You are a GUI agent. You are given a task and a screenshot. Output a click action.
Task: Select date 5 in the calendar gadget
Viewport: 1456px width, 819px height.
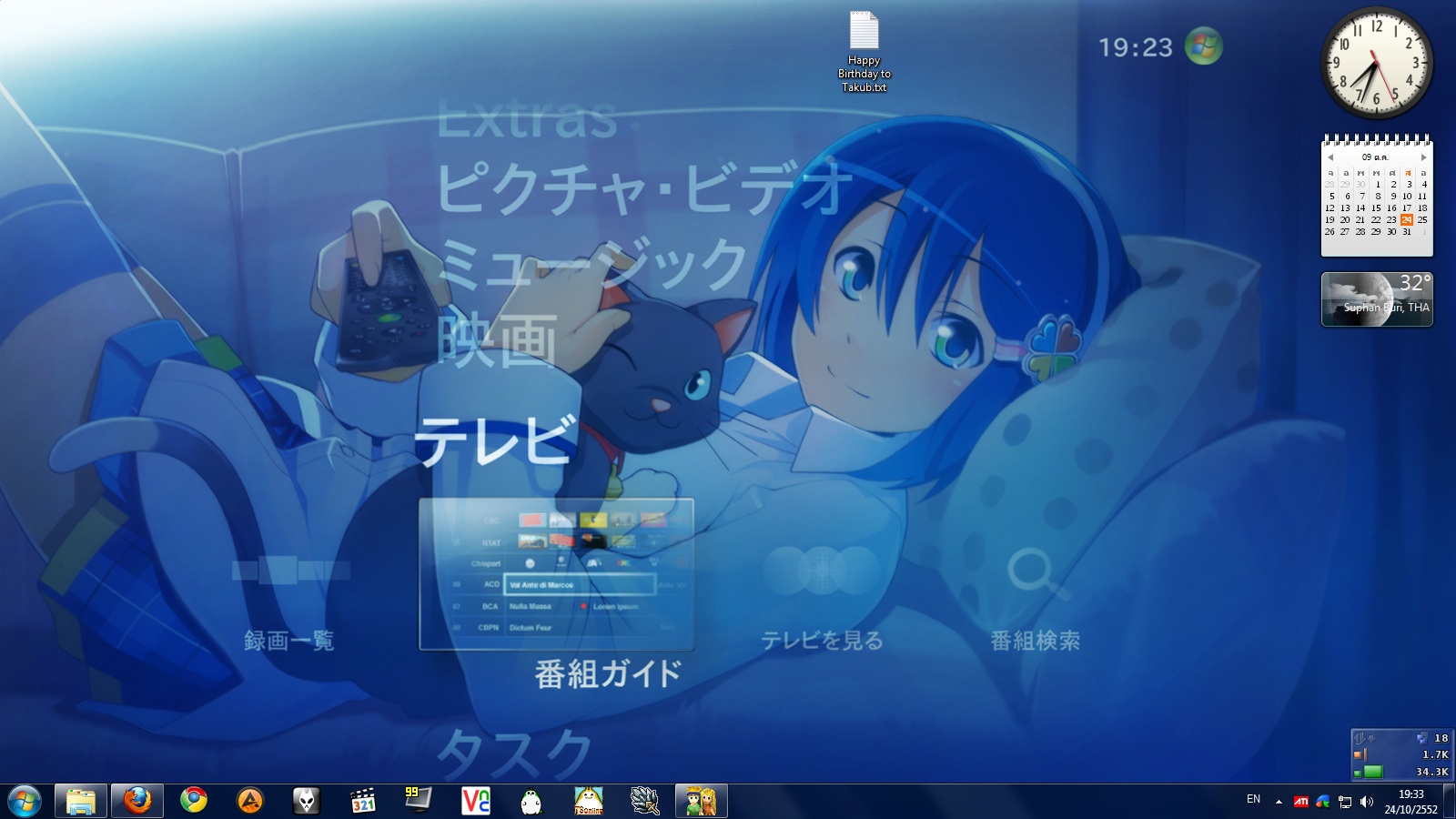coord(1331,196)
